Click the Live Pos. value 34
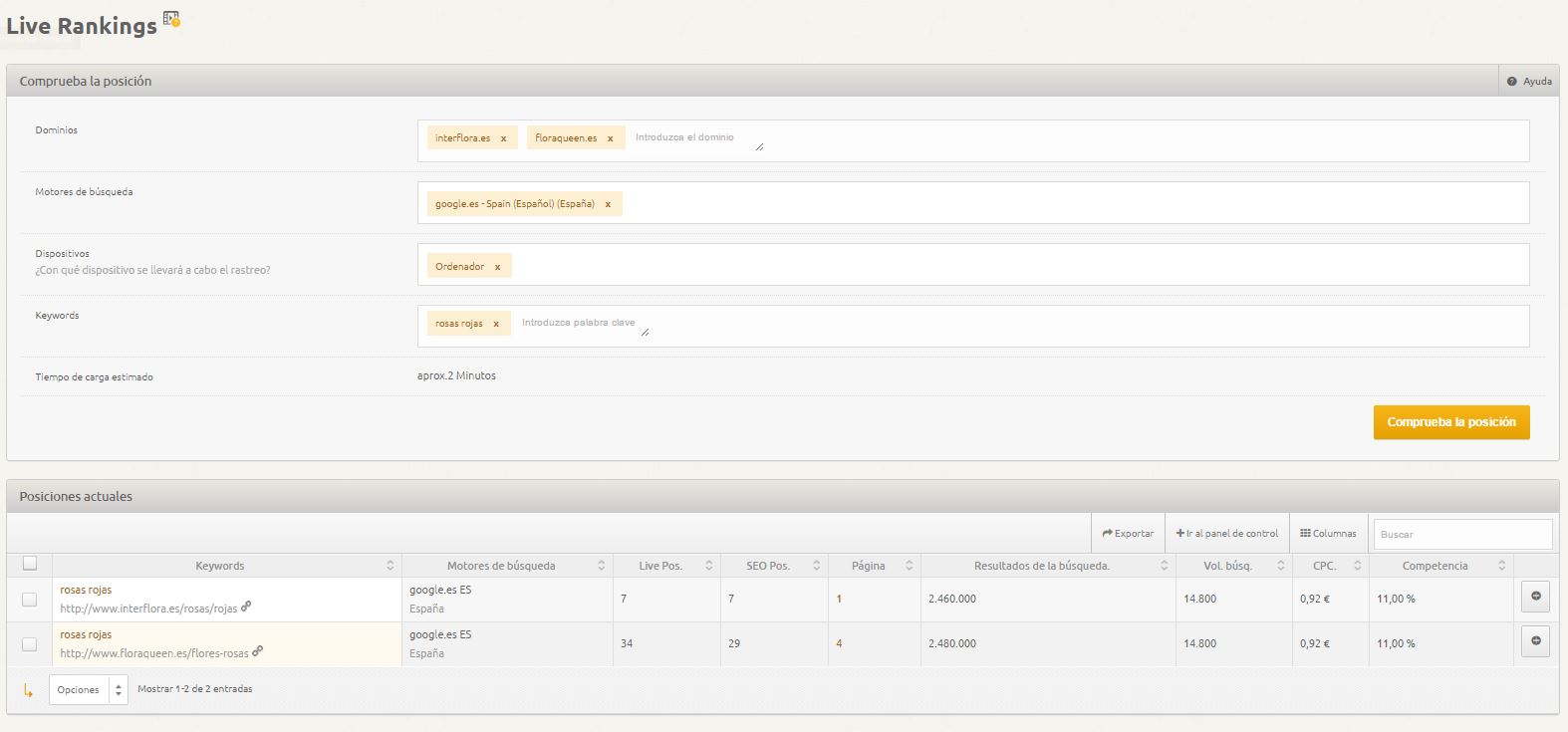1568x732 pixels. click(x=627, y=643)
